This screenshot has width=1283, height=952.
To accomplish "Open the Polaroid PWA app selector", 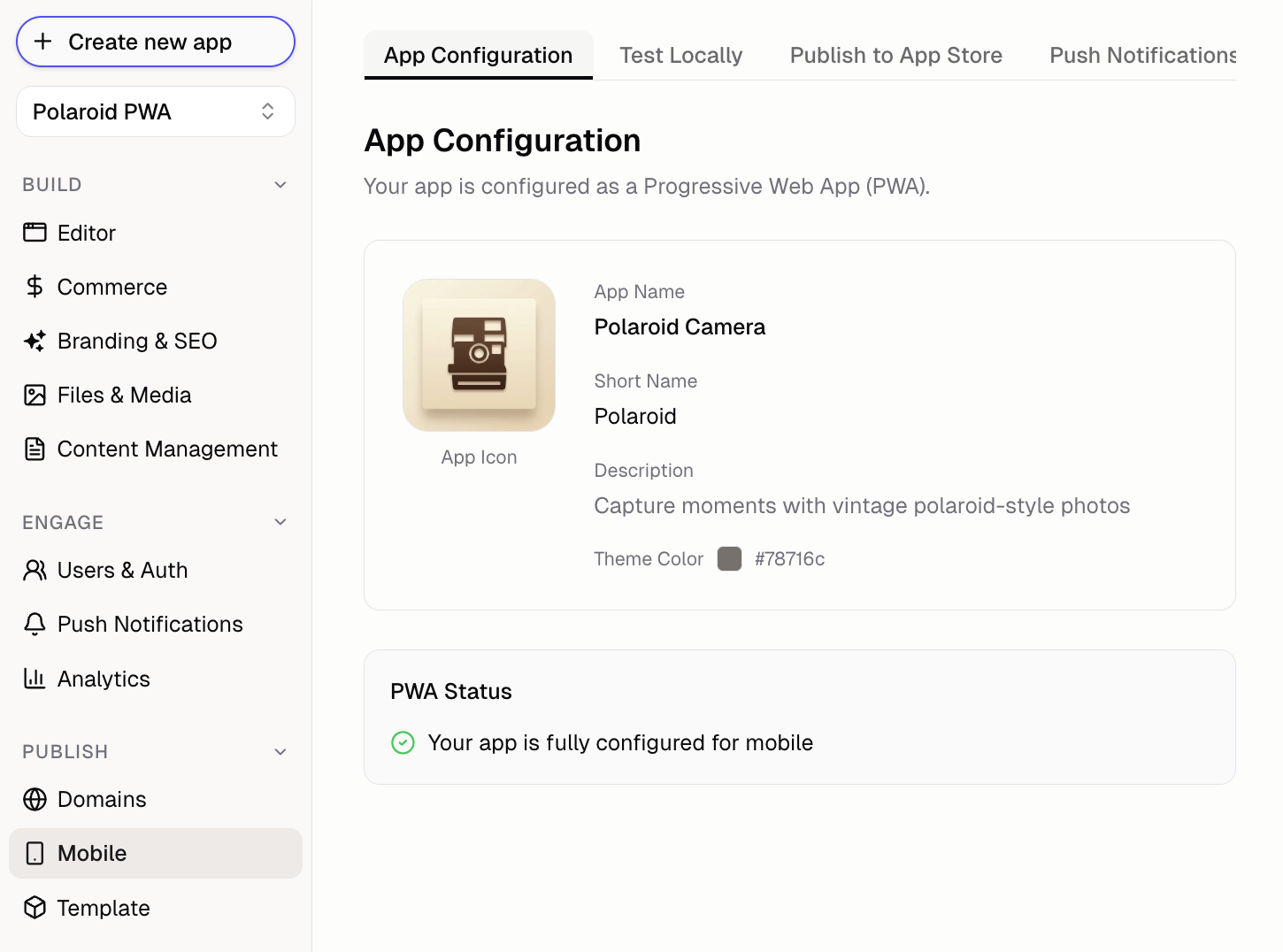I will [x=156, y=111].
